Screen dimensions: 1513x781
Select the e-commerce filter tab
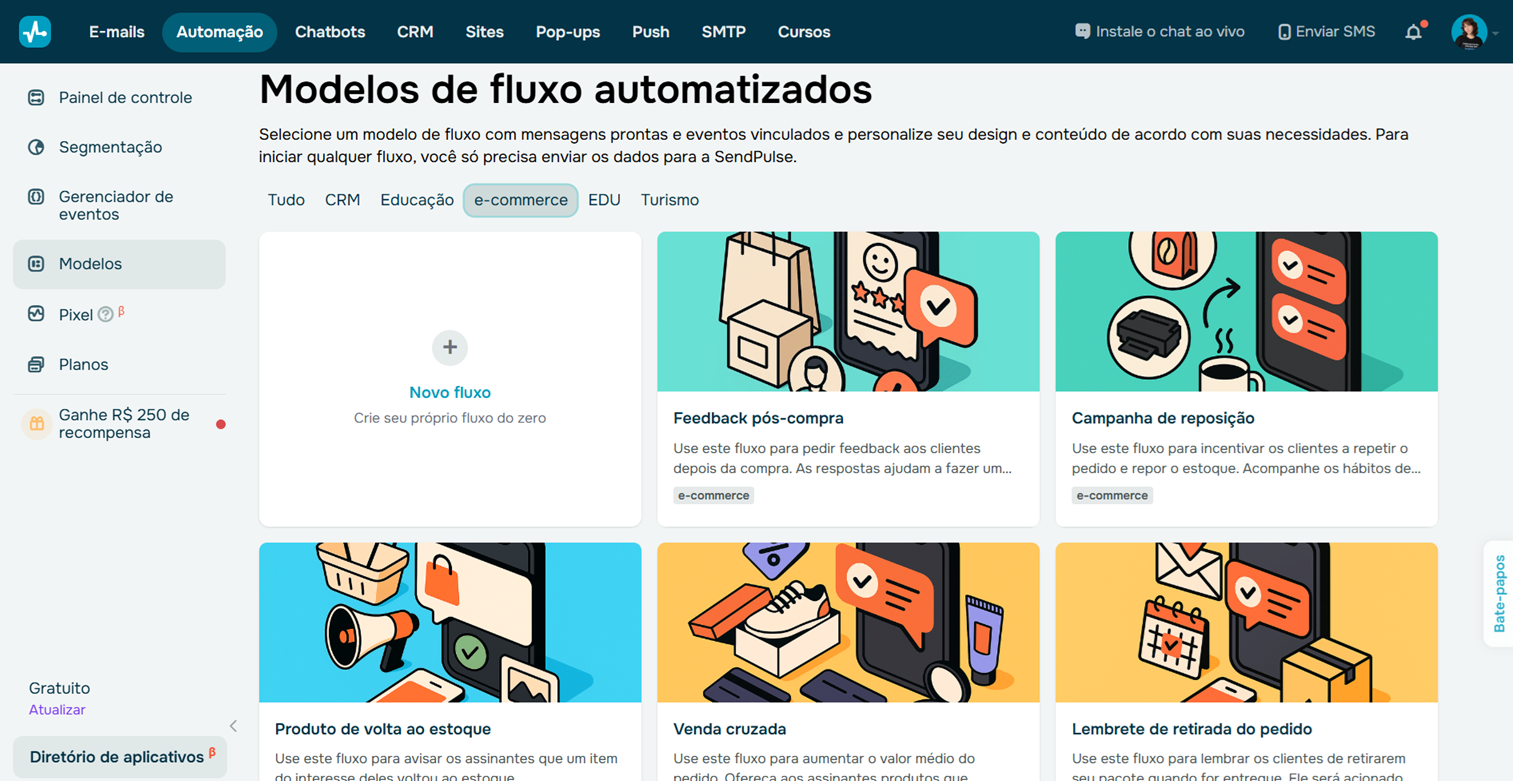click(x=521, y=200)
